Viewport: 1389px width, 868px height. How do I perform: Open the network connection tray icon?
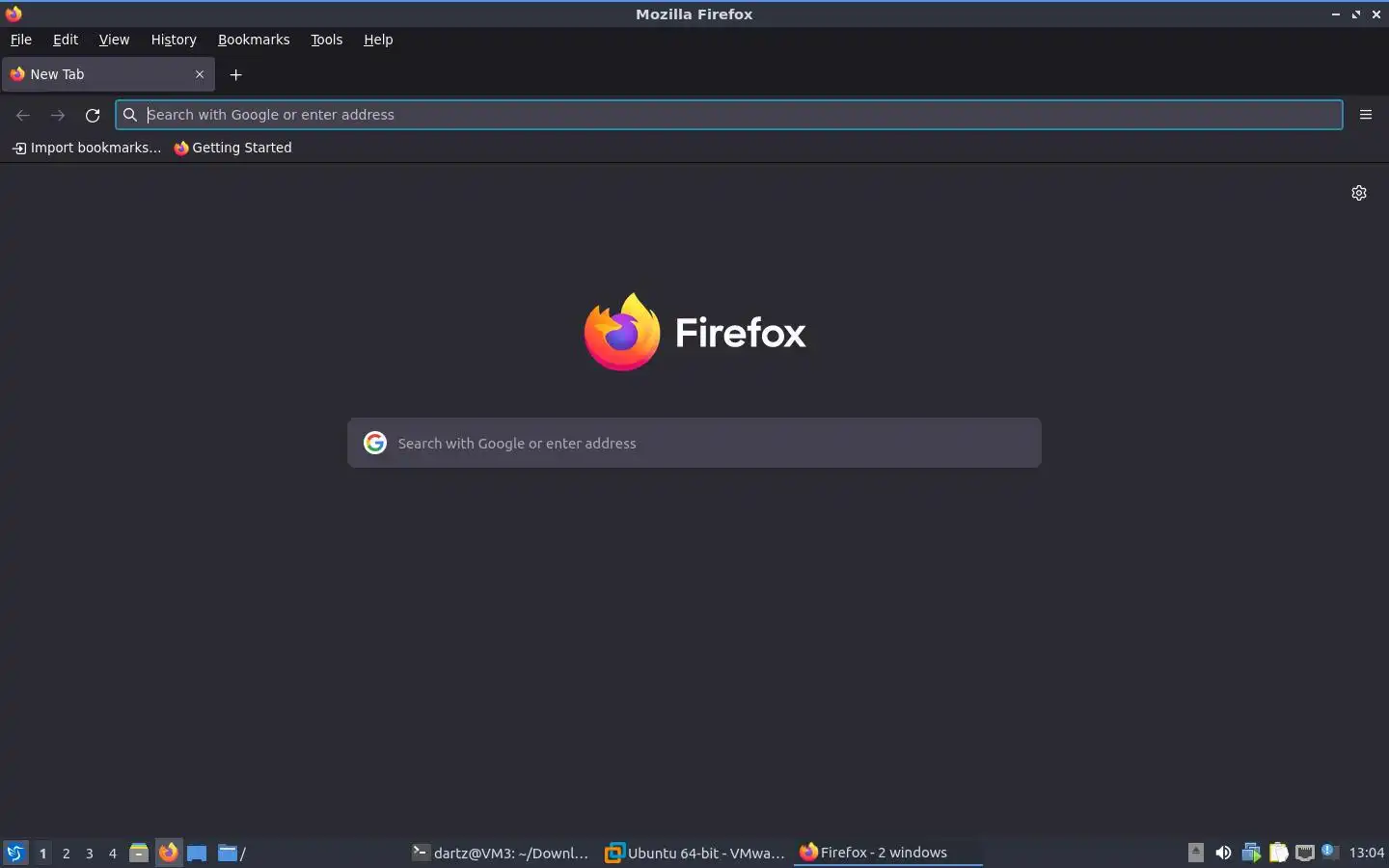1305,853
